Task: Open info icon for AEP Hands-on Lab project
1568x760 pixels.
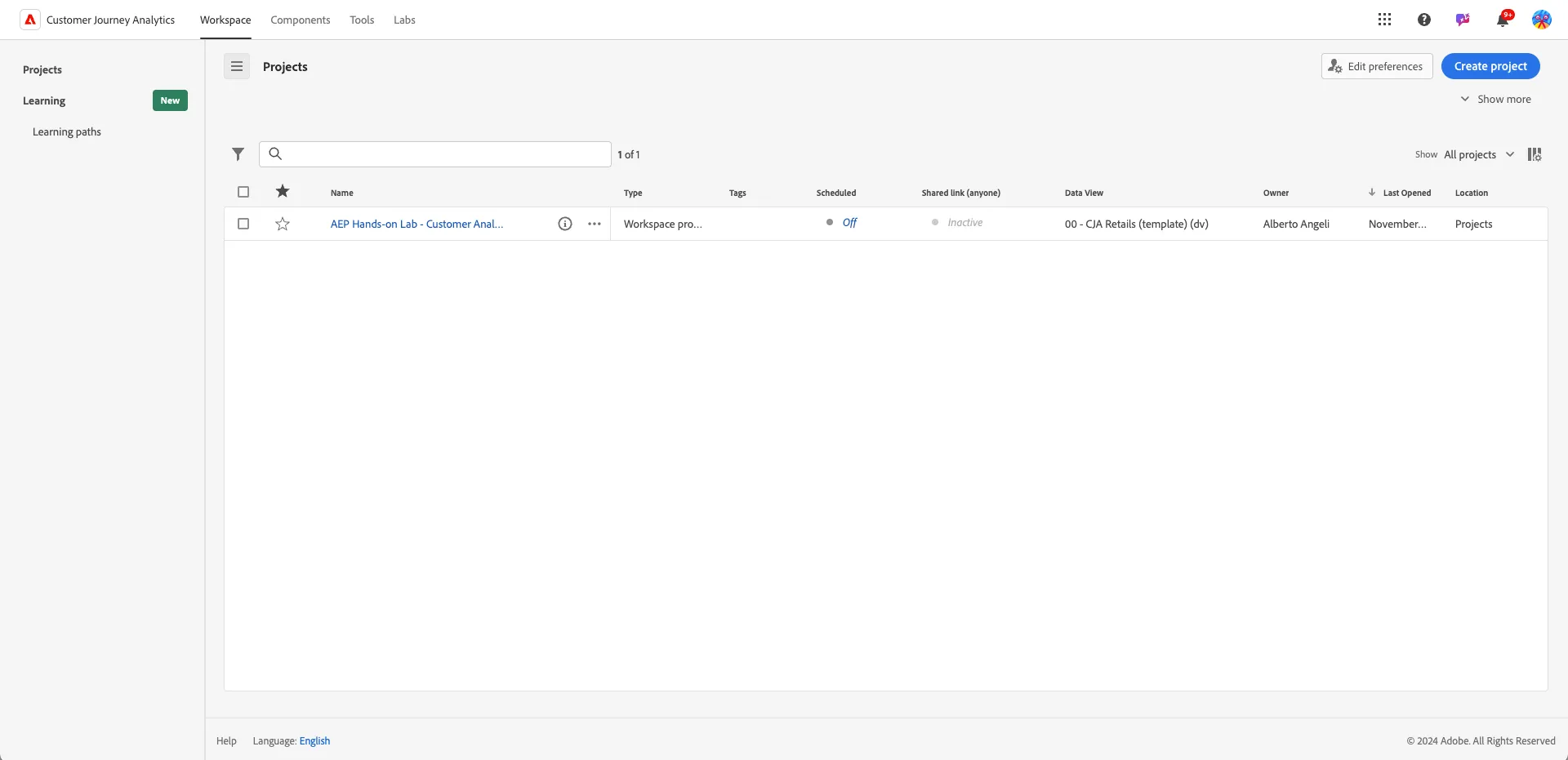Action: [565, 224]
